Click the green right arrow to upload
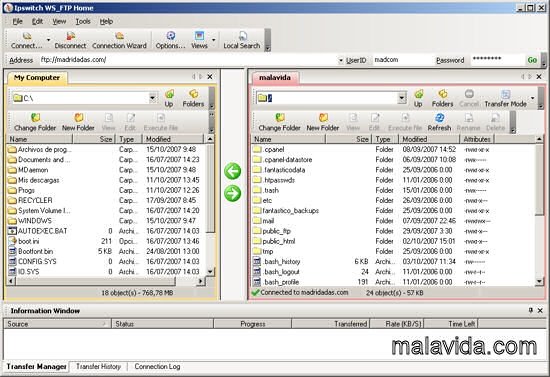 233,194
